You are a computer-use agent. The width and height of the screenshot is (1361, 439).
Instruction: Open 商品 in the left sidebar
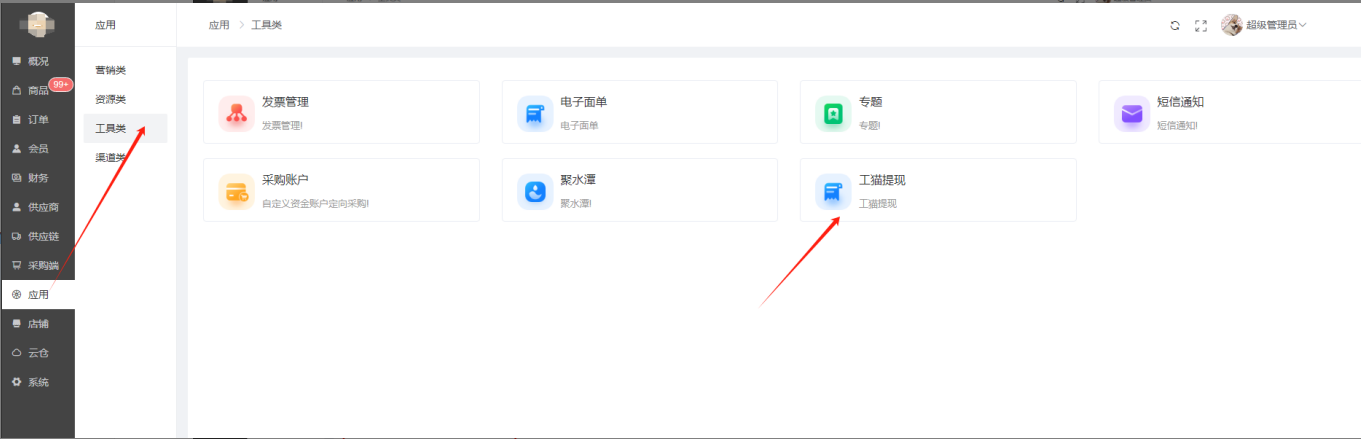pyautogui.click(x=37, y=91)
